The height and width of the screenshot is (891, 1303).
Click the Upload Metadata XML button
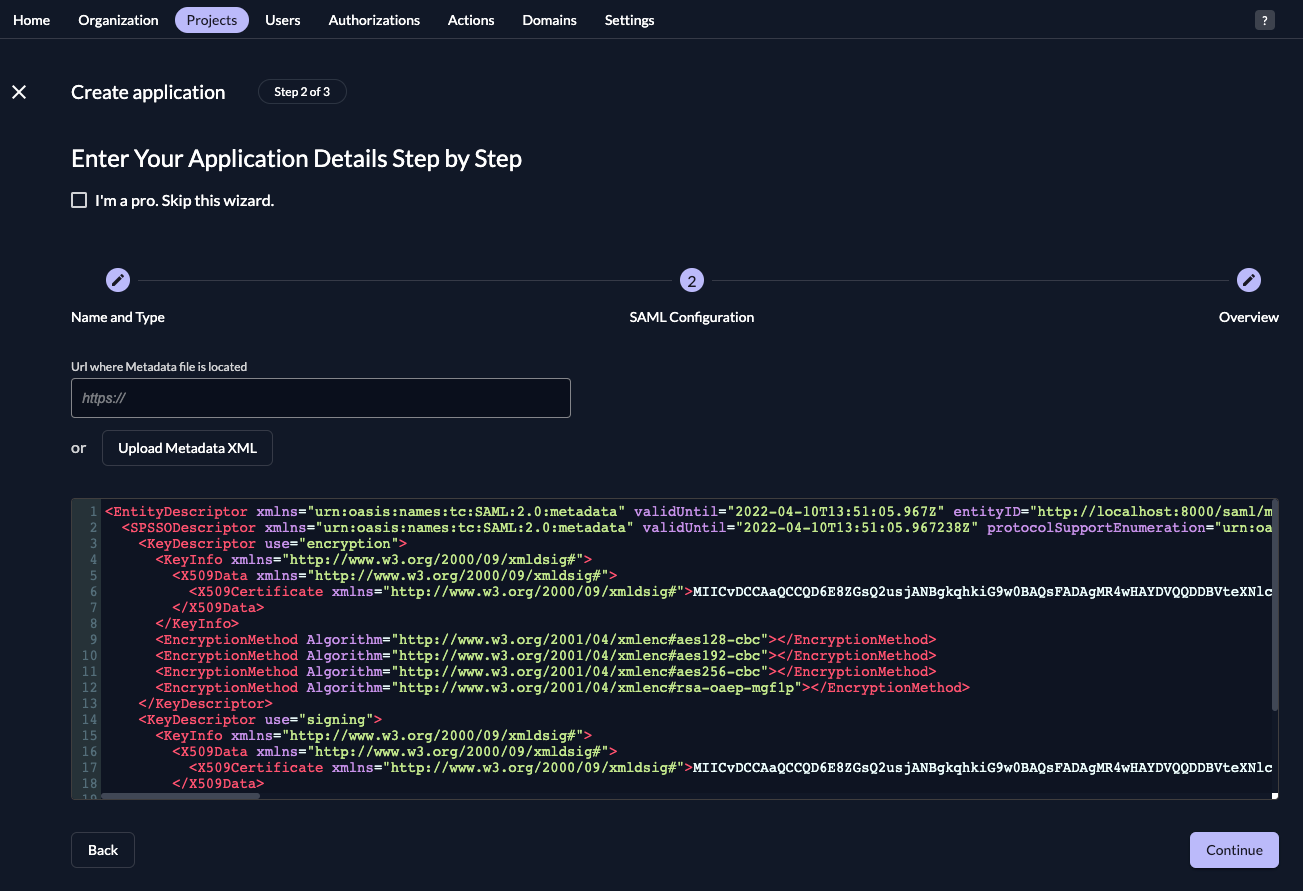coord(187,447)
